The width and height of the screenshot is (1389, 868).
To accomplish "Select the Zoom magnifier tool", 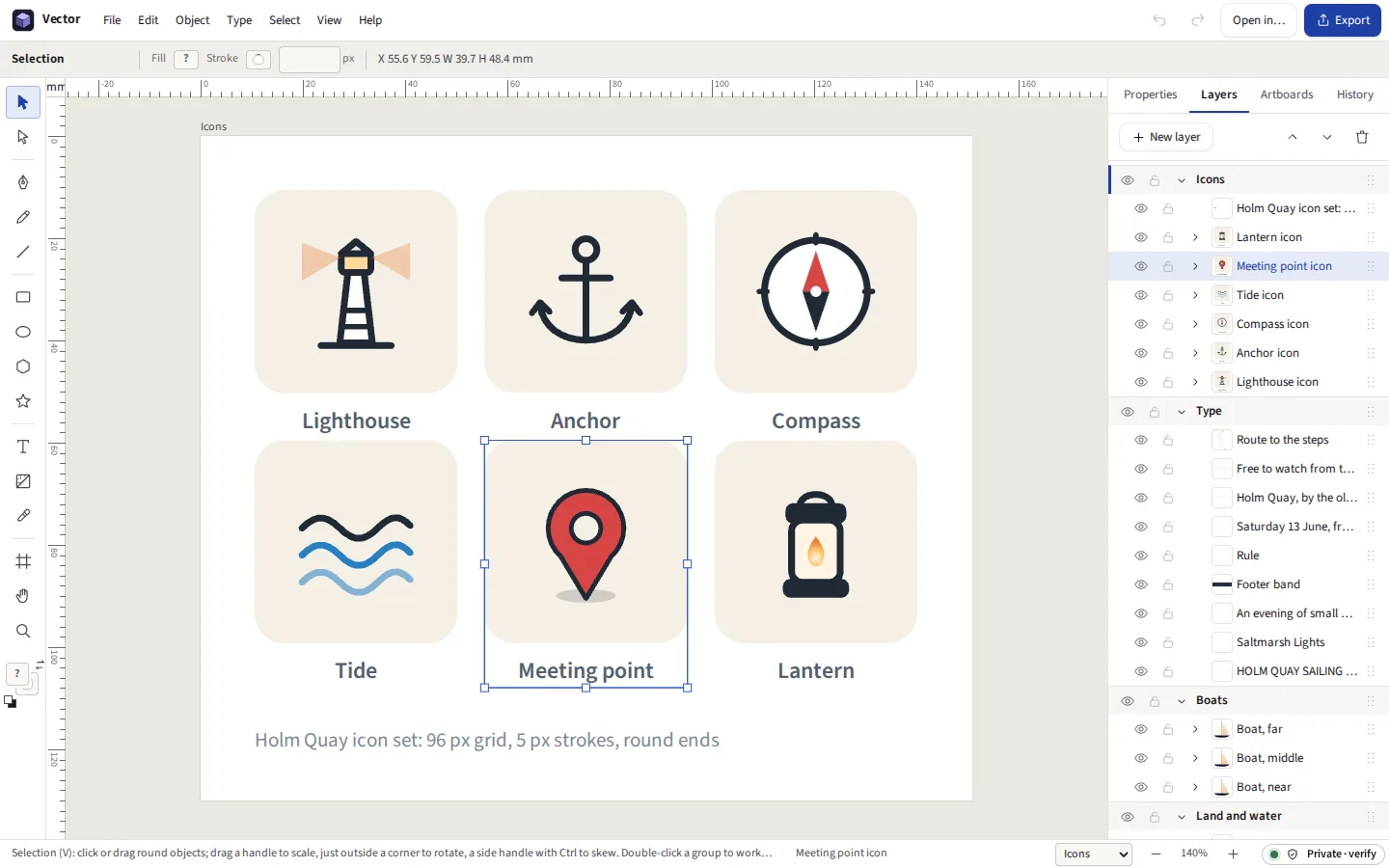I will (x=23, y=631).
